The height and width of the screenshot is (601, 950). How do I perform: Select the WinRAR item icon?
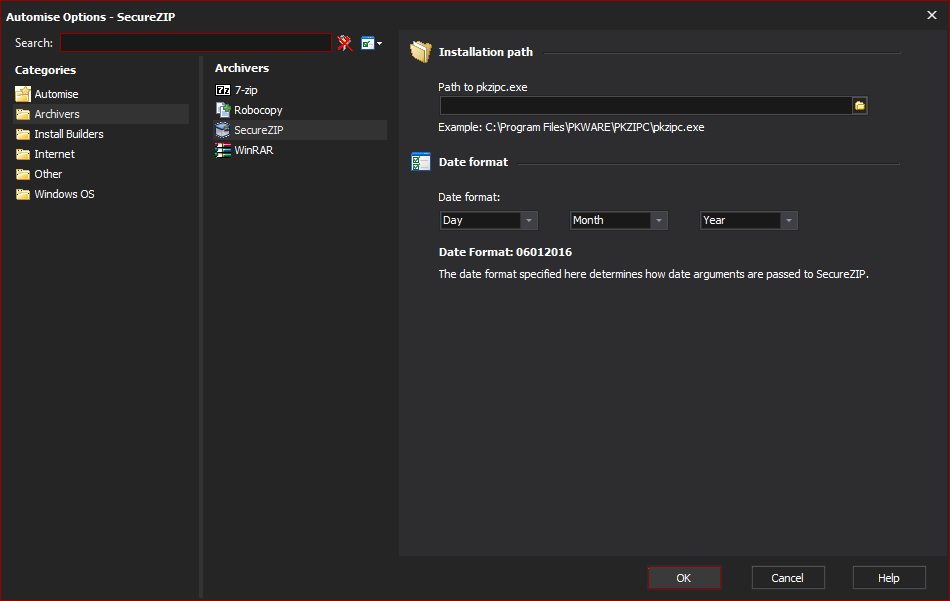(x=223, y=150)
